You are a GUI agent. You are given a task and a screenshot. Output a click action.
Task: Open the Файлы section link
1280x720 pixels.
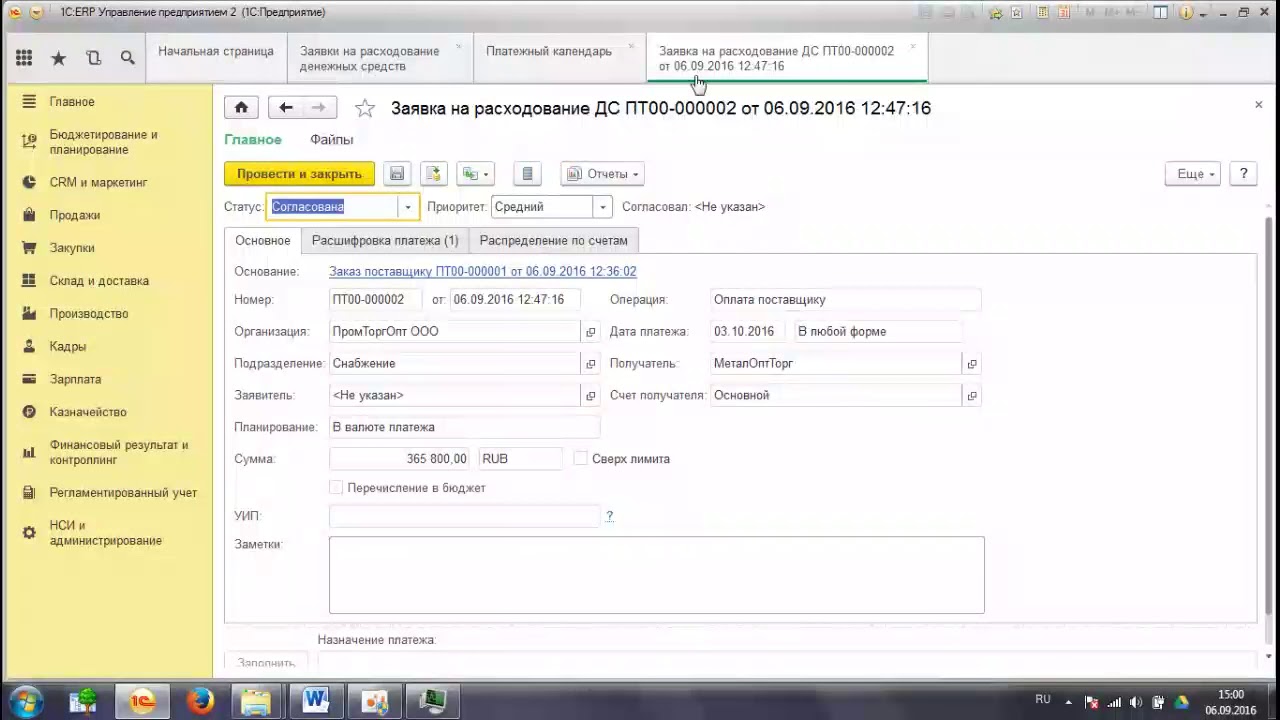click(331, 140)
